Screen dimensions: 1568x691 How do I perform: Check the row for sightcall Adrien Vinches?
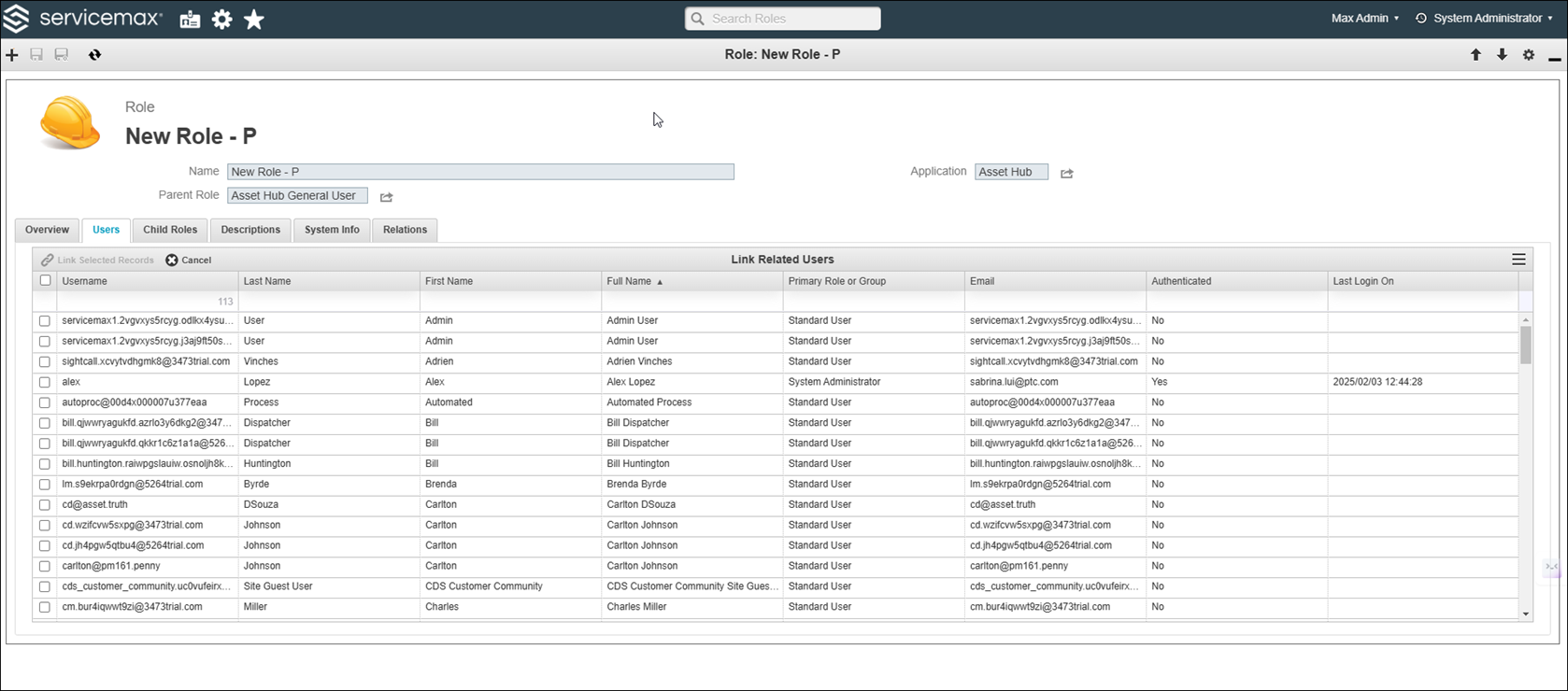tap(45, 362)
